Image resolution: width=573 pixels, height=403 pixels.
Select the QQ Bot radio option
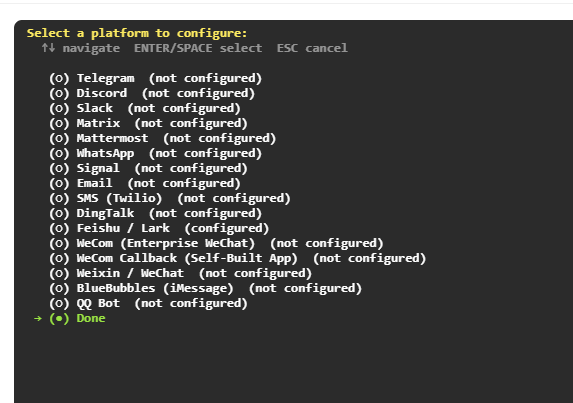click(x=59, y=303)
